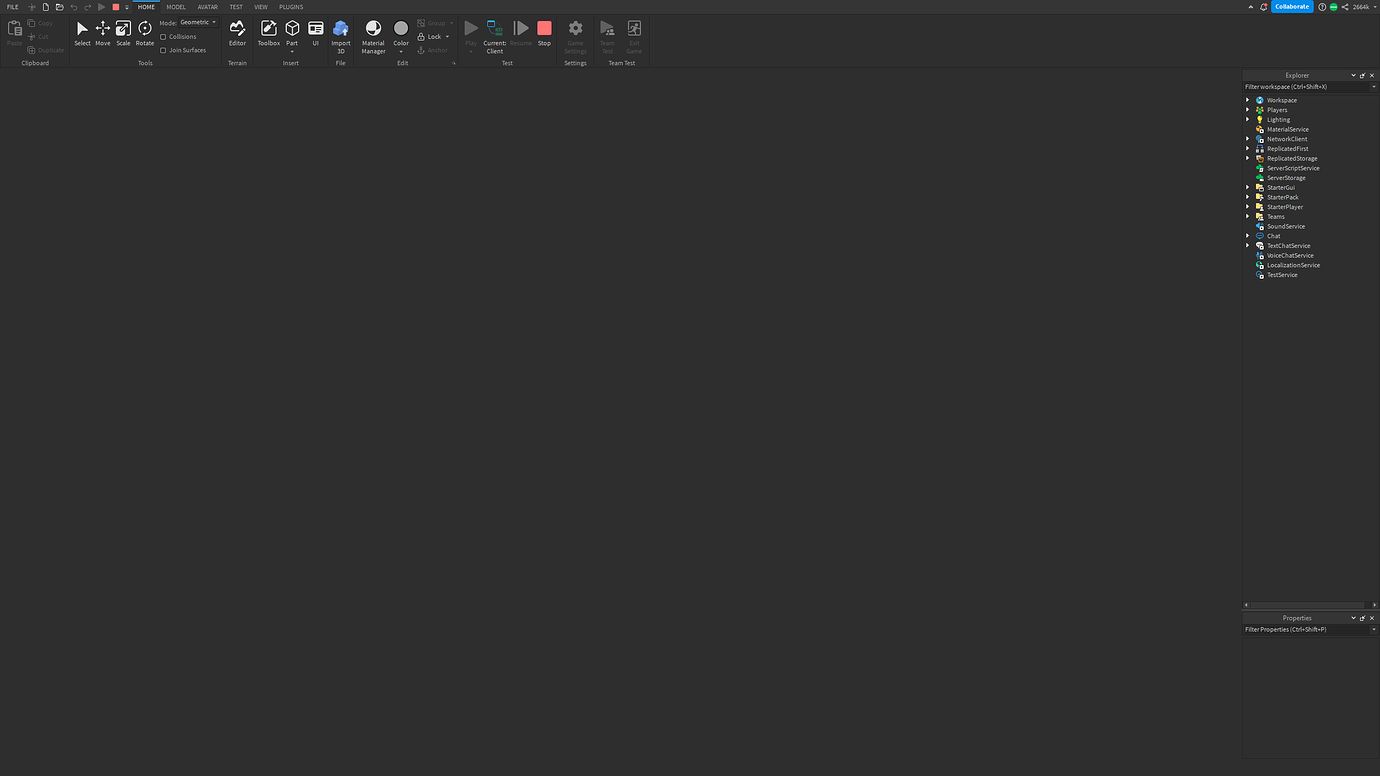Screen dimensions: 1380x776
Task: Stop the current playtest
Action: click(543, 28)
